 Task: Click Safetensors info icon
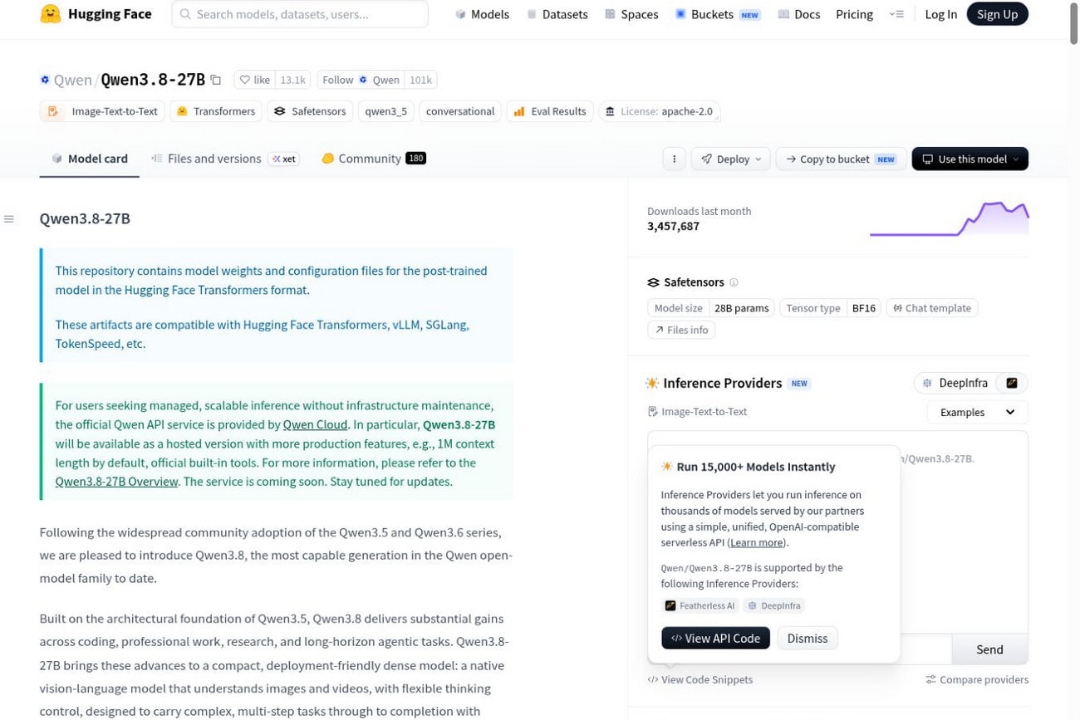(x=734, y=282)
